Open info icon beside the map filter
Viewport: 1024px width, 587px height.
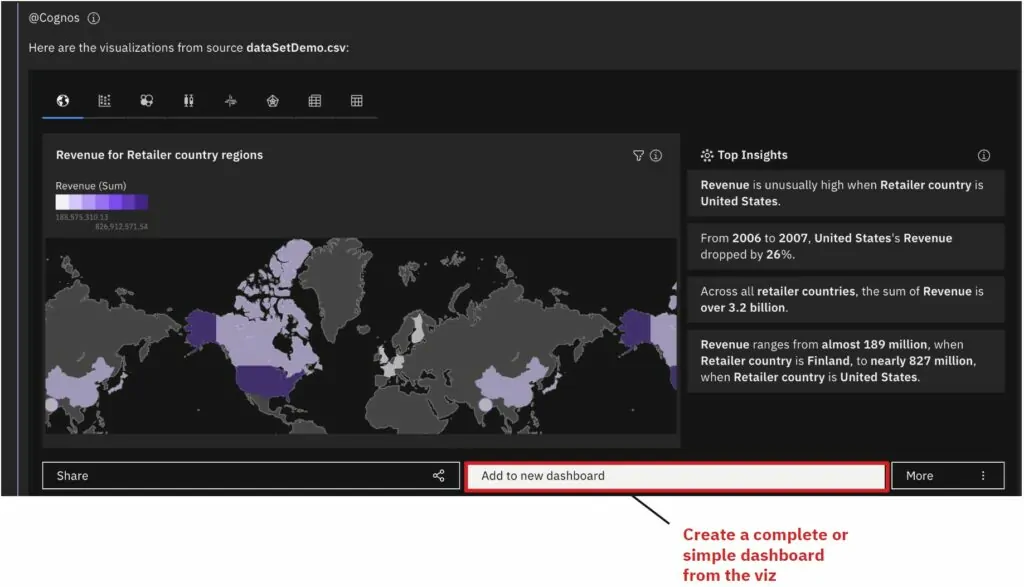(x=656, y=156)
